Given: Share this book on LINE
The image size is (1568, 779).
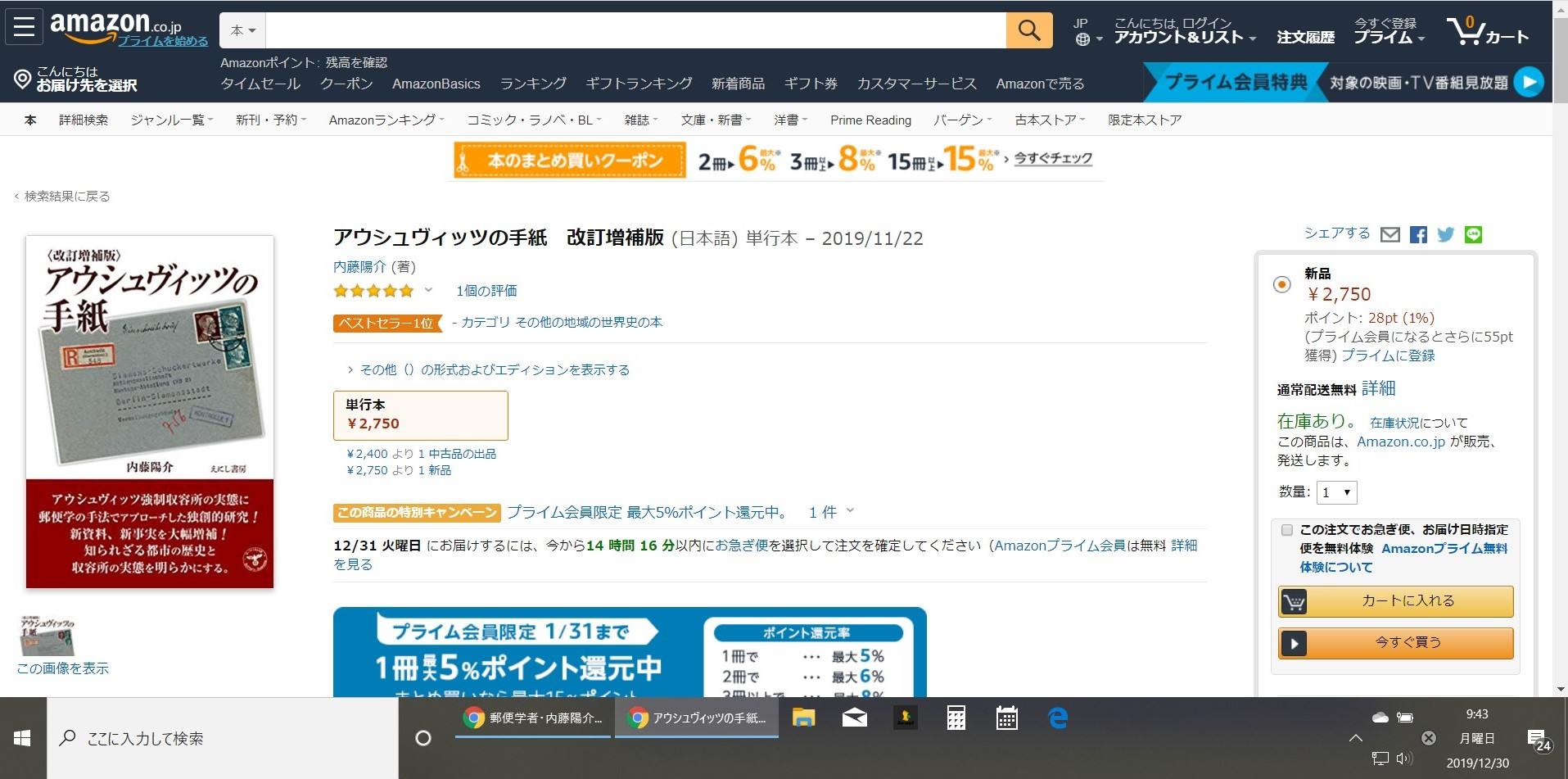Looking at the screenshot, I should tap(1473, 235).
